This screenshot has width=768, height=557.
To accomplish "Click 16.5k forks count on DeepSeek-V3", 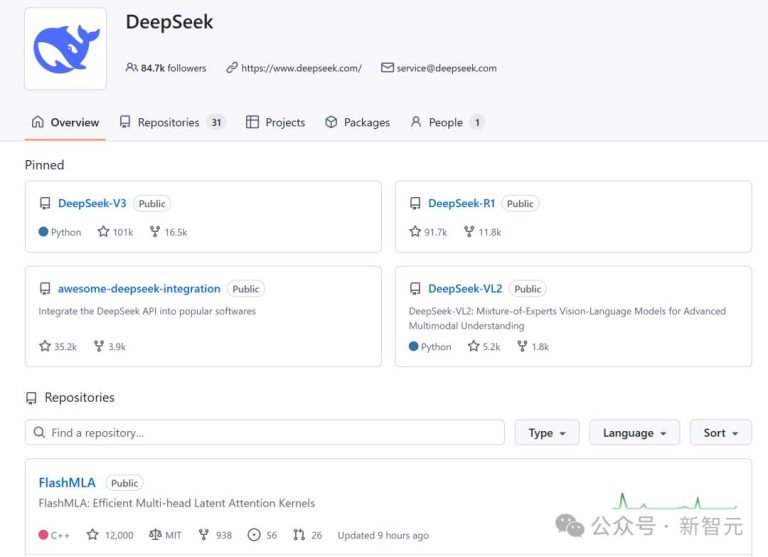I will tap(176, 232).
